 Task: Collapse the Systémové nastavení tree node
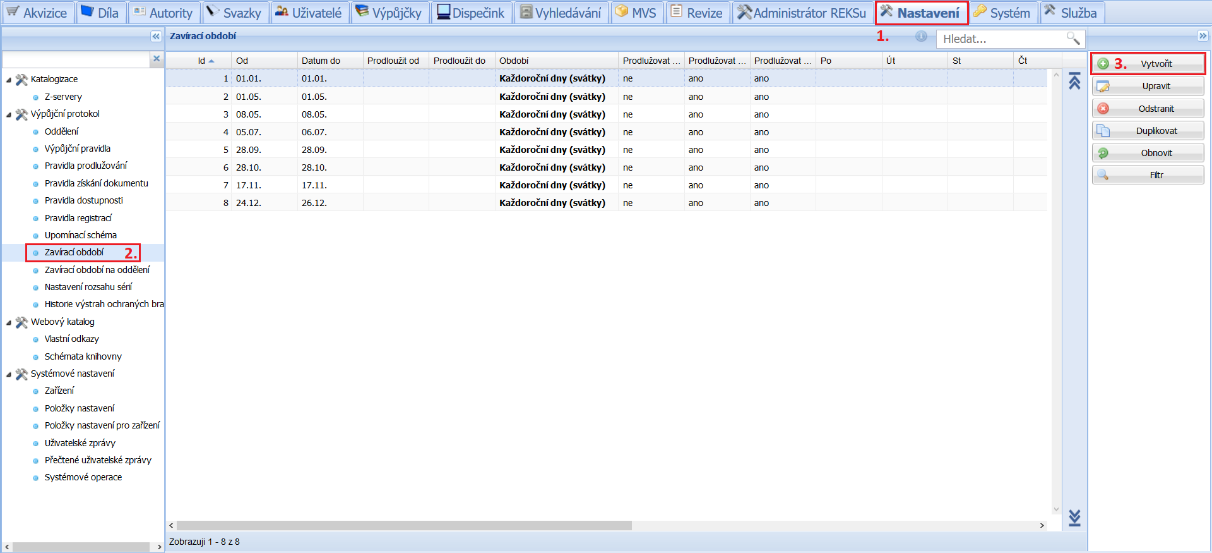coord(9,374)
